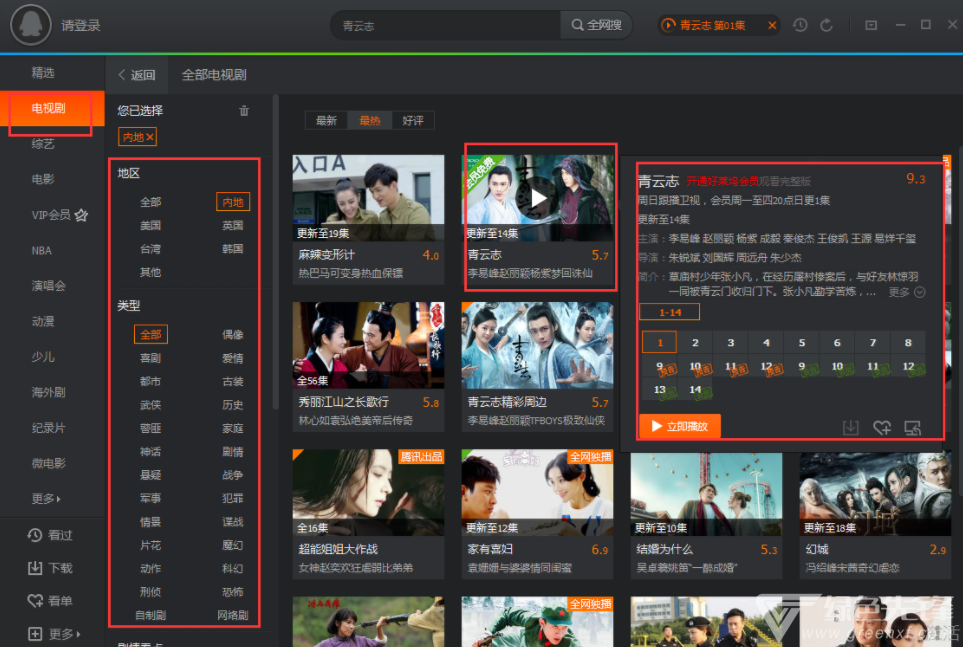Screen dimensions: 963x647
Task: Add 青云志 to watchlist with heart icon
Action: [882, 427]
